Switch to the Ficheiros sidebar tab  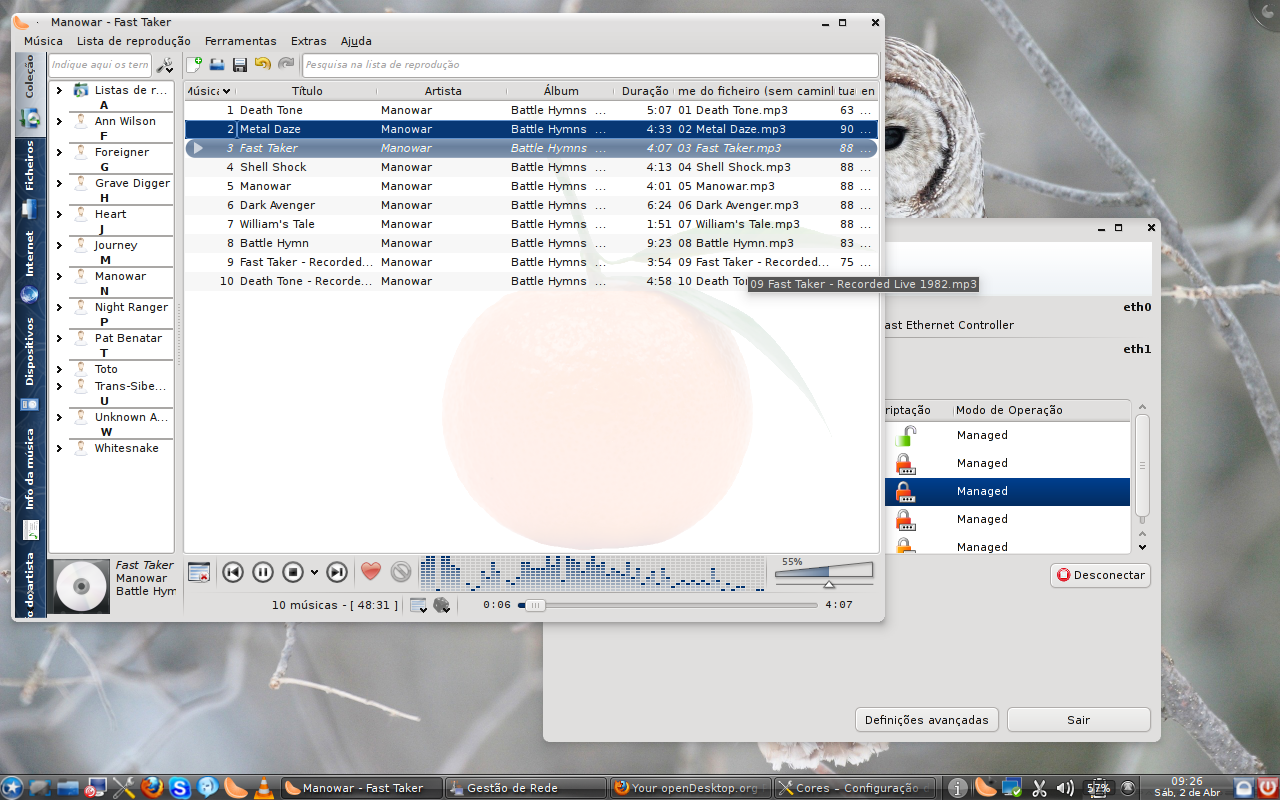tap(30, 179)
